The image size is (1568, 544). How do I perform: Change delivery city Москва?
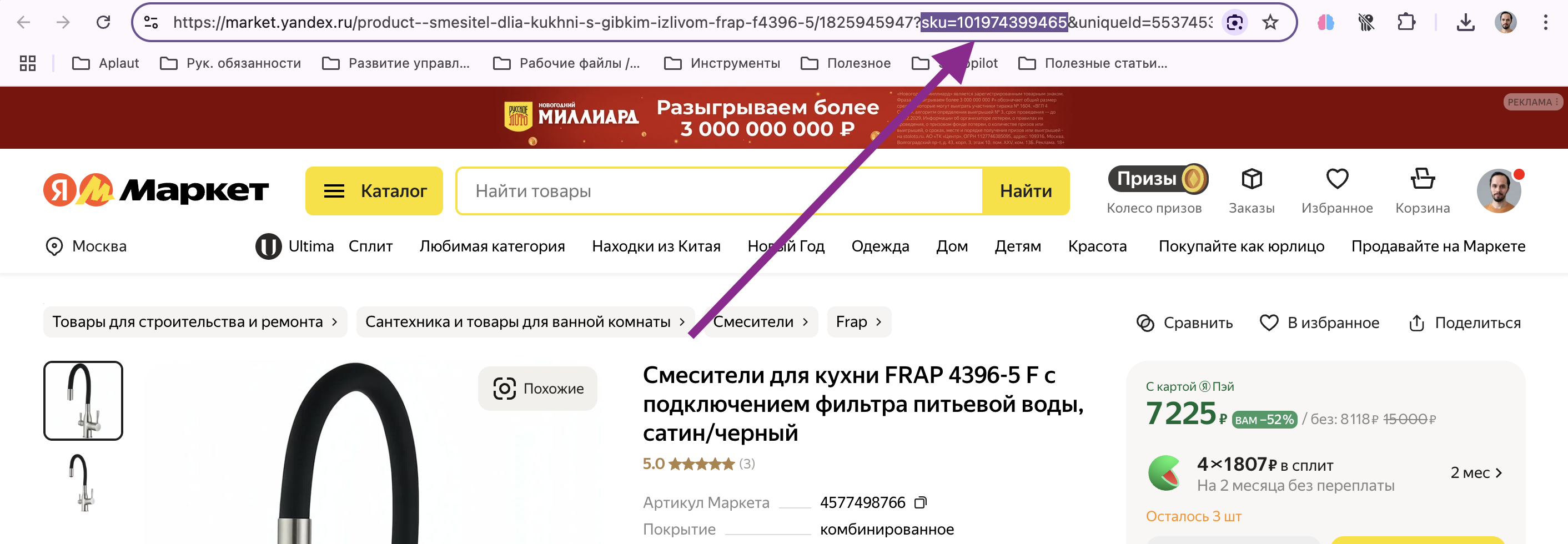point(86,246)
